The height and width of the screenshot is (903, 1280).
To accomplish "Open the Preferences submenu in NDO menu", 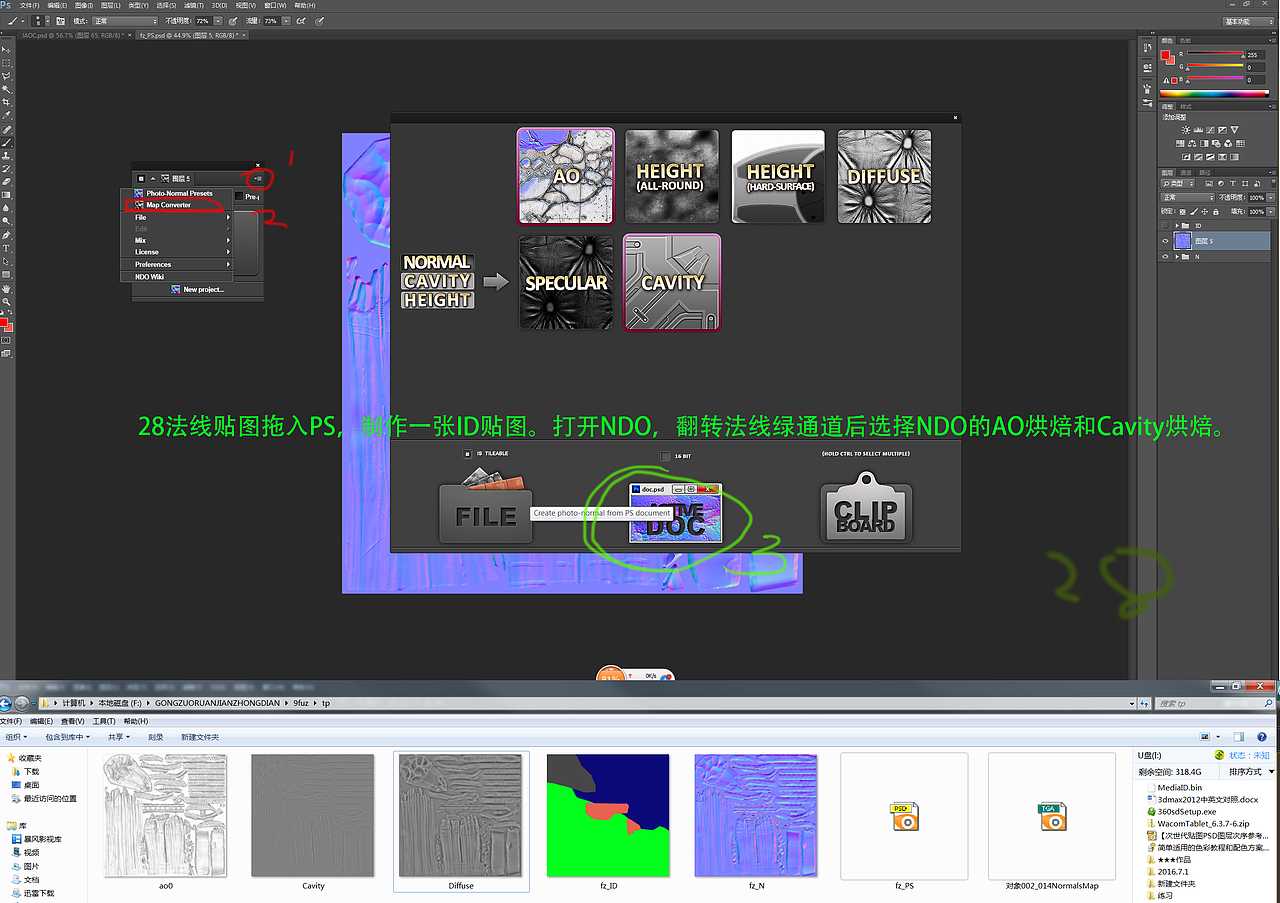I will pyautogui.click(x=176, y=264).
